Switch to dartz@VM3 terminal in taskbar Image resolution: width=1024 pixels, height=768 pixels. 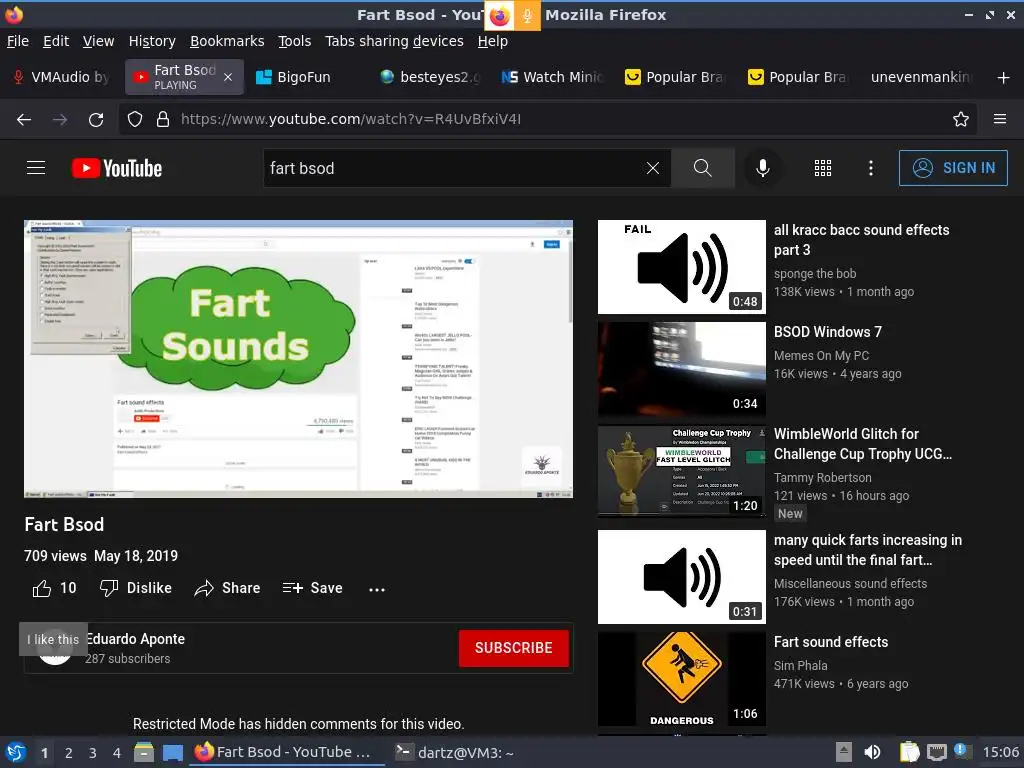pyautogui.click(x=455, y=752)
